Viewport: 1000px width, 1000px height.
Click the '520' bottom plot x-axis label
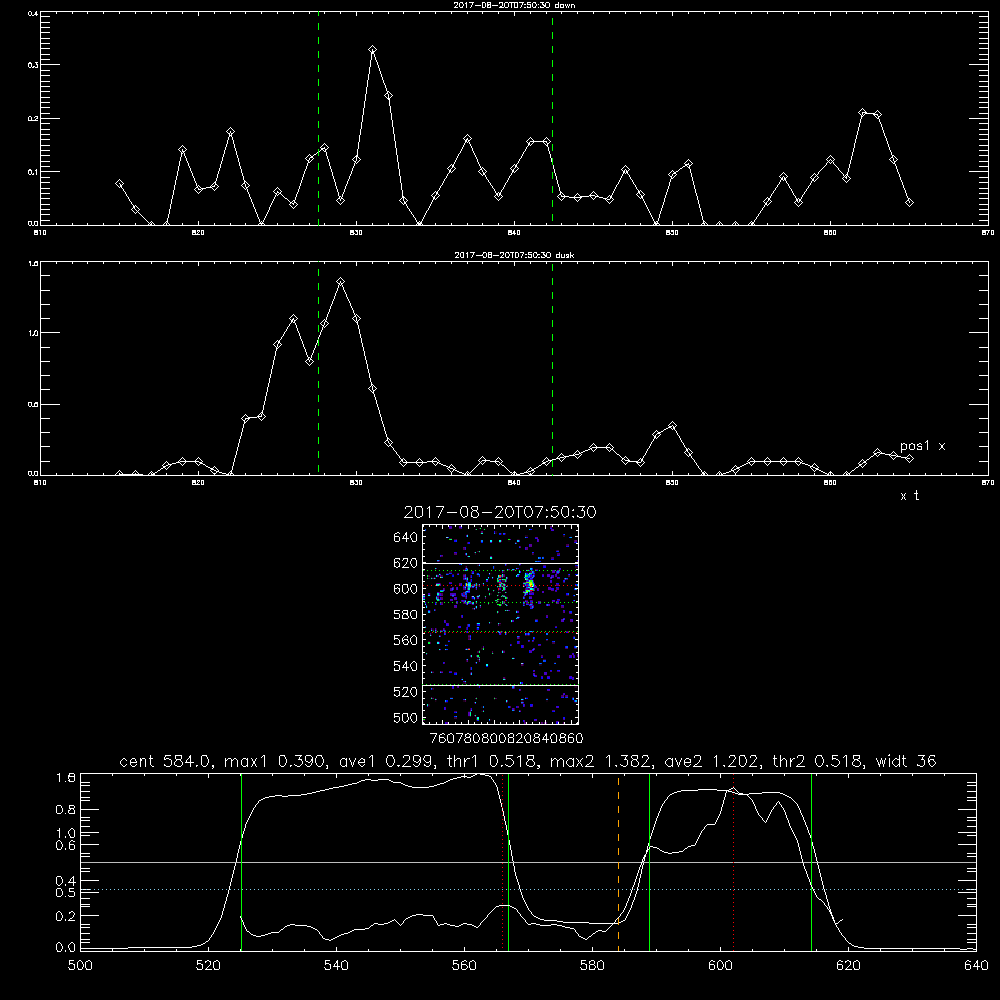209,965
